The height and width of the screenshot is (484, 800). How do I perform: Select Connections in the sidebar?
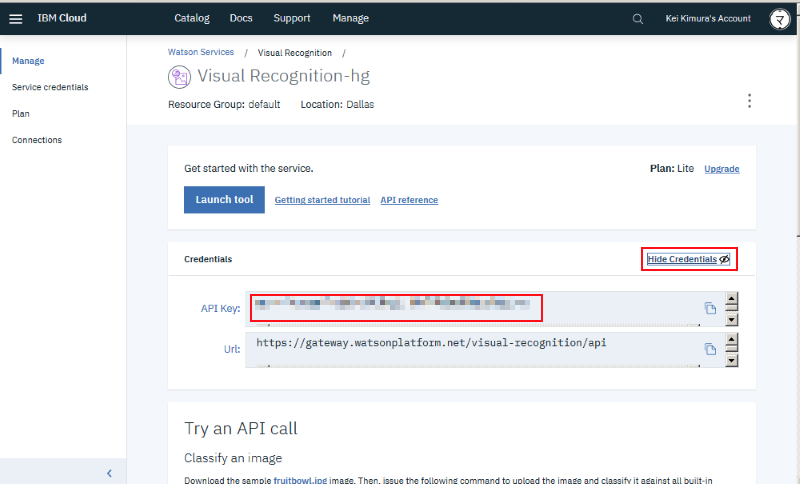[37, 140]
